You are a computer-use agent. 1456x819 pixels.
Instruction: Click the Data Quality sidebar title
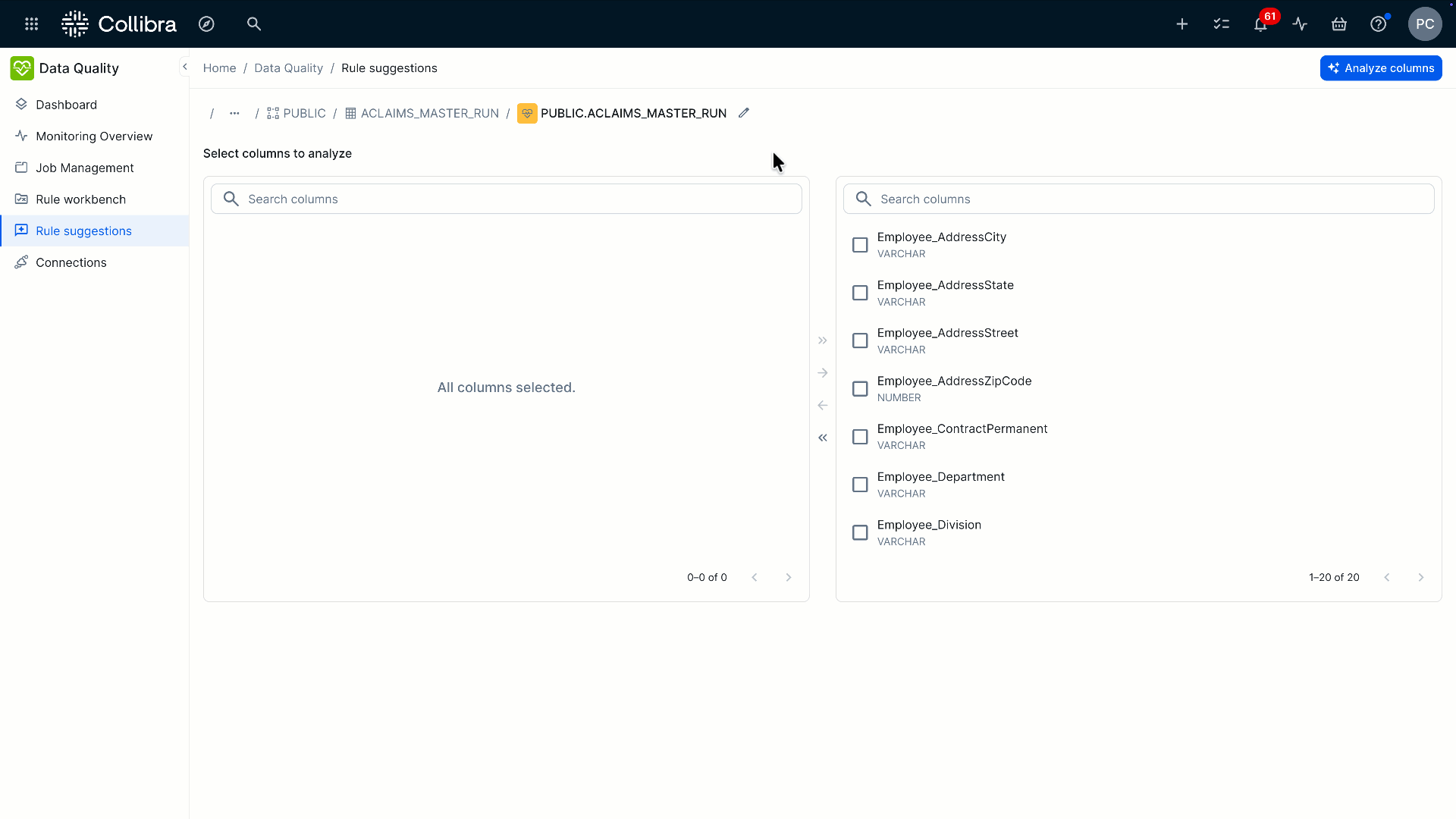[x=79, y=68]
